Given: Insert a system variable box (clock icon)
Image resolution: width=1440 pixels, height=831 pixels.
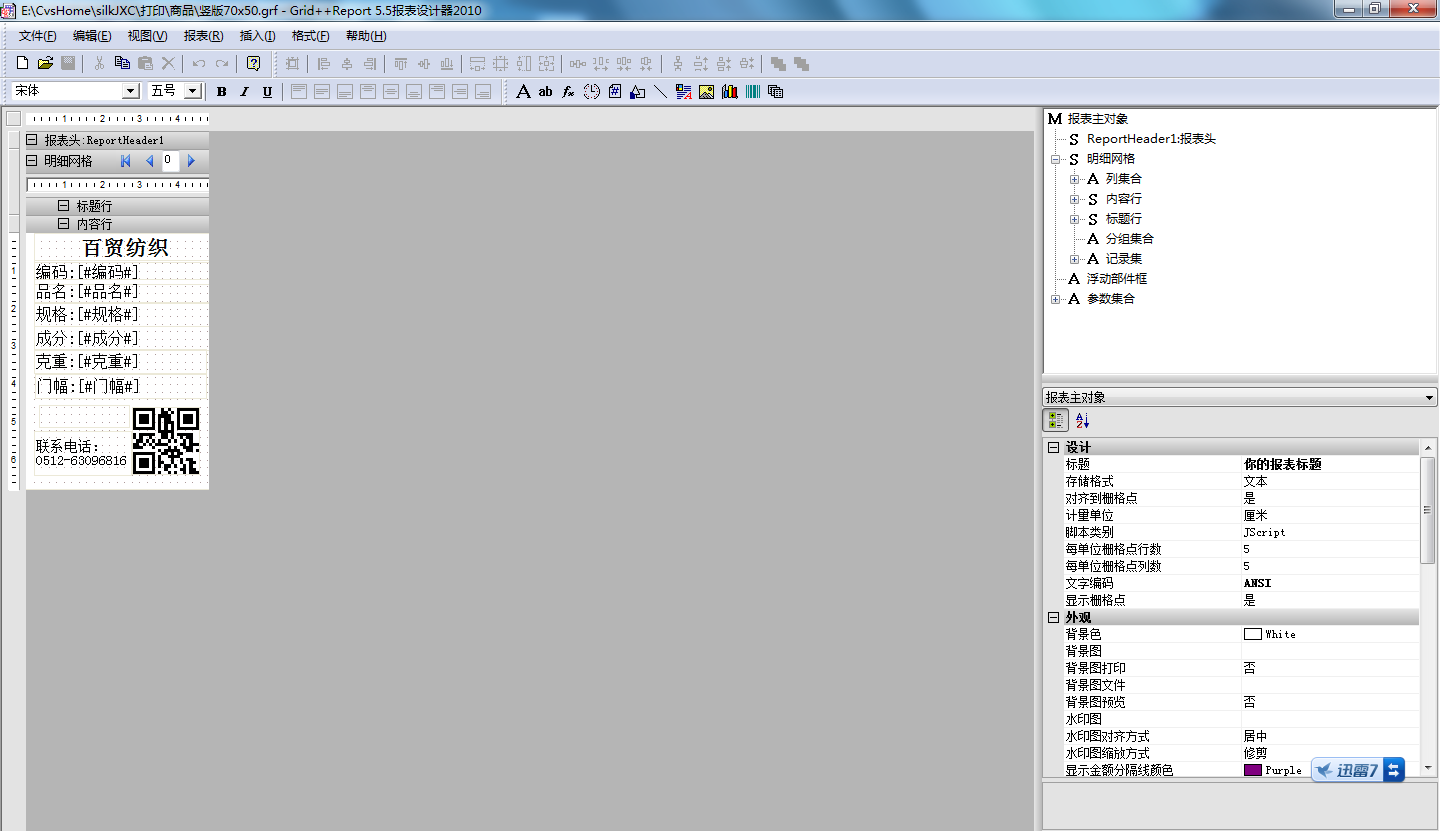Looking at the screenshot, I should tap(592, 91).
